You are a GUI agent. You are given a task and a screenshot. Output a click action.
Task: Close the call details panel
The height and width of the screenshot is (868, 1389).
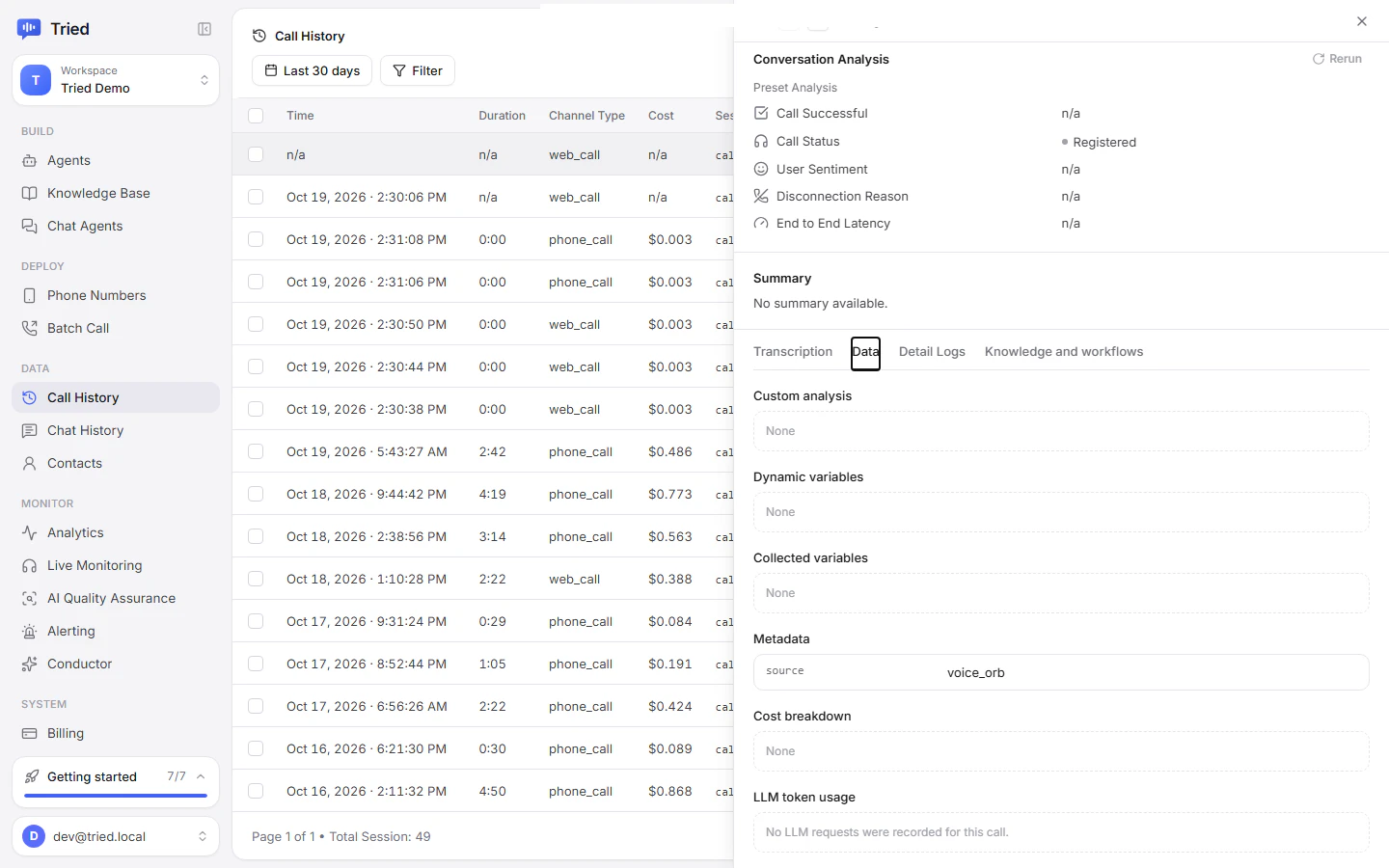click(x=1362, y=21)
